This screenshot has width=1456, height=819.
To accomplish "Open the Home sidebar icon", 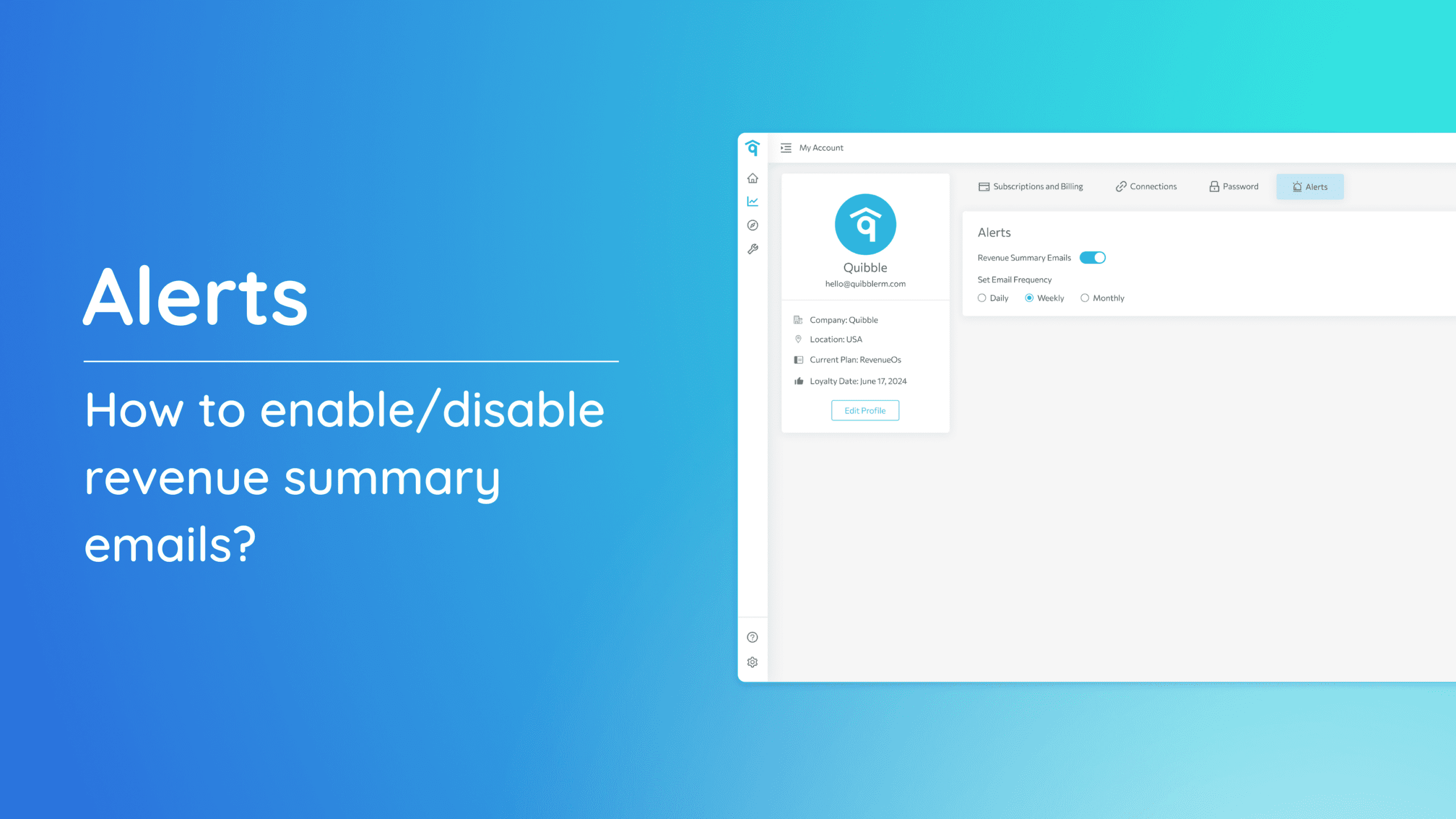I will click(x=752, y=179).
